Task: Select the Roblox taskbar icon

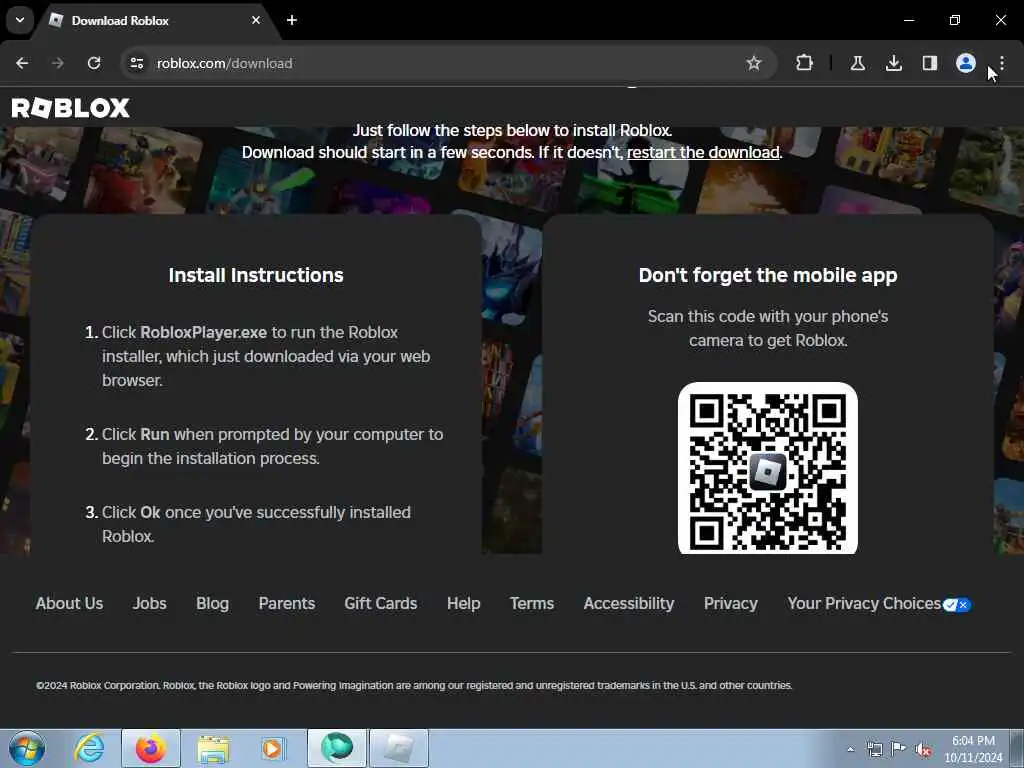Action: pyautogui.click(x=399, y=748)
